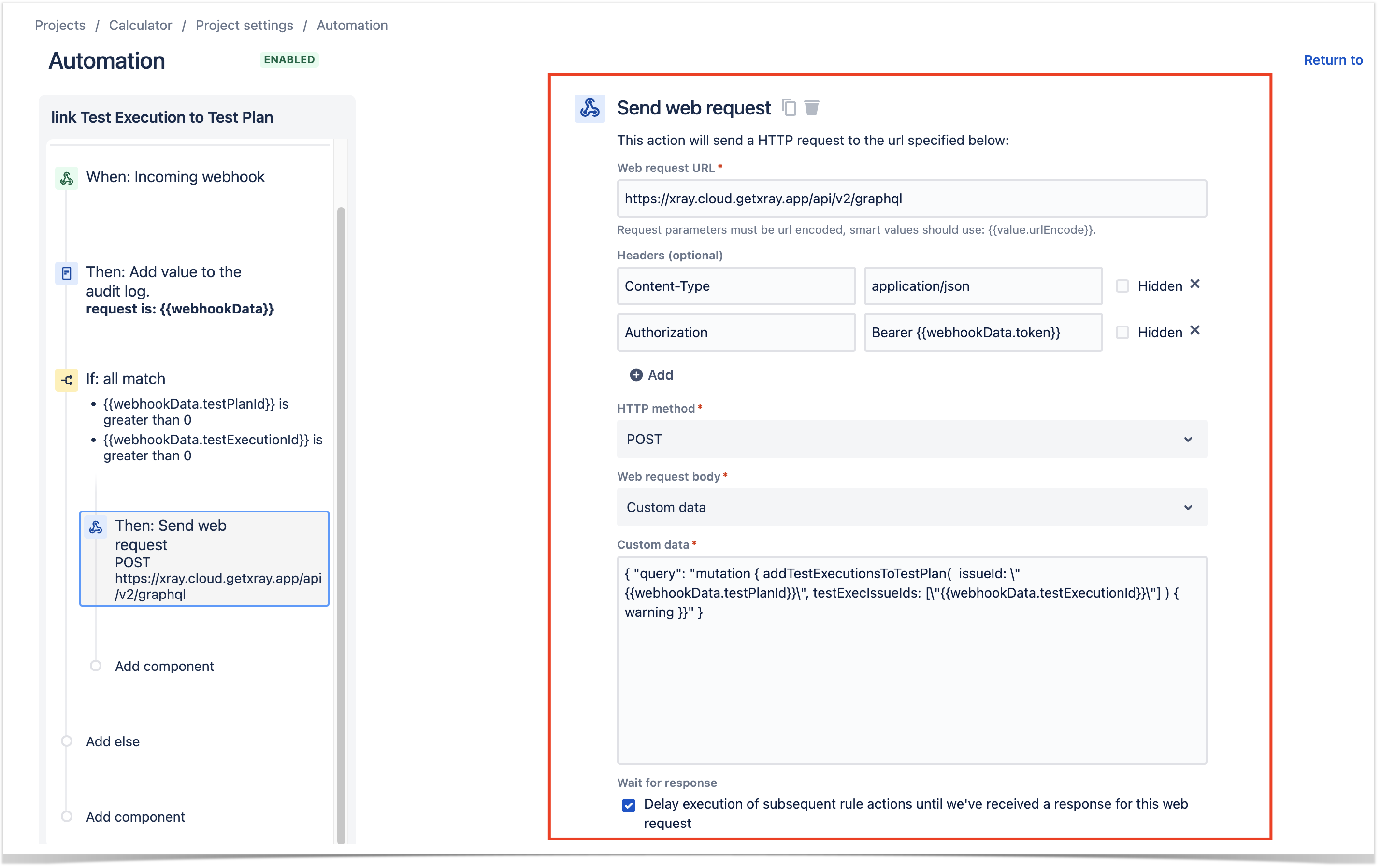The width and height of the screenshot is (1381, 868).
Task: Add another header with Add button
Action: pos(652,375)
